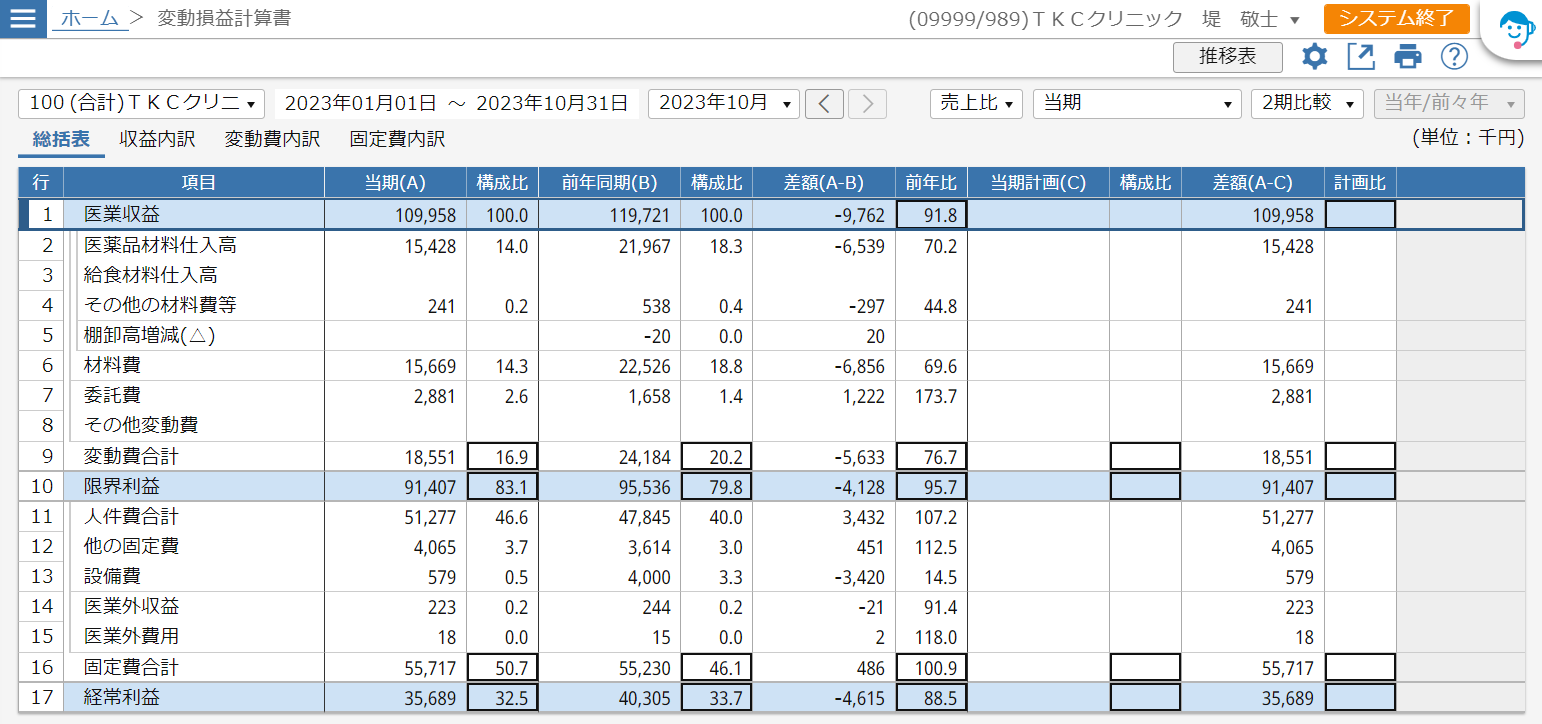The height and width of the screenshot is (724, 1542).
Task: Select the 他の固定費 row label
Action: [x=131, y=547]
